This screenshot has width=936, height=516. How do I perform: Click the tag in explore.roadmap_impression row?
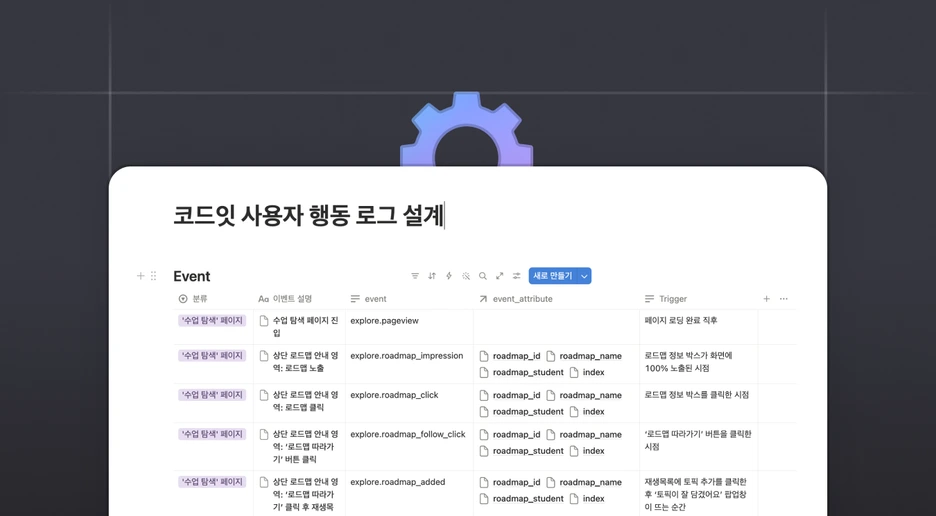point(212,355)
